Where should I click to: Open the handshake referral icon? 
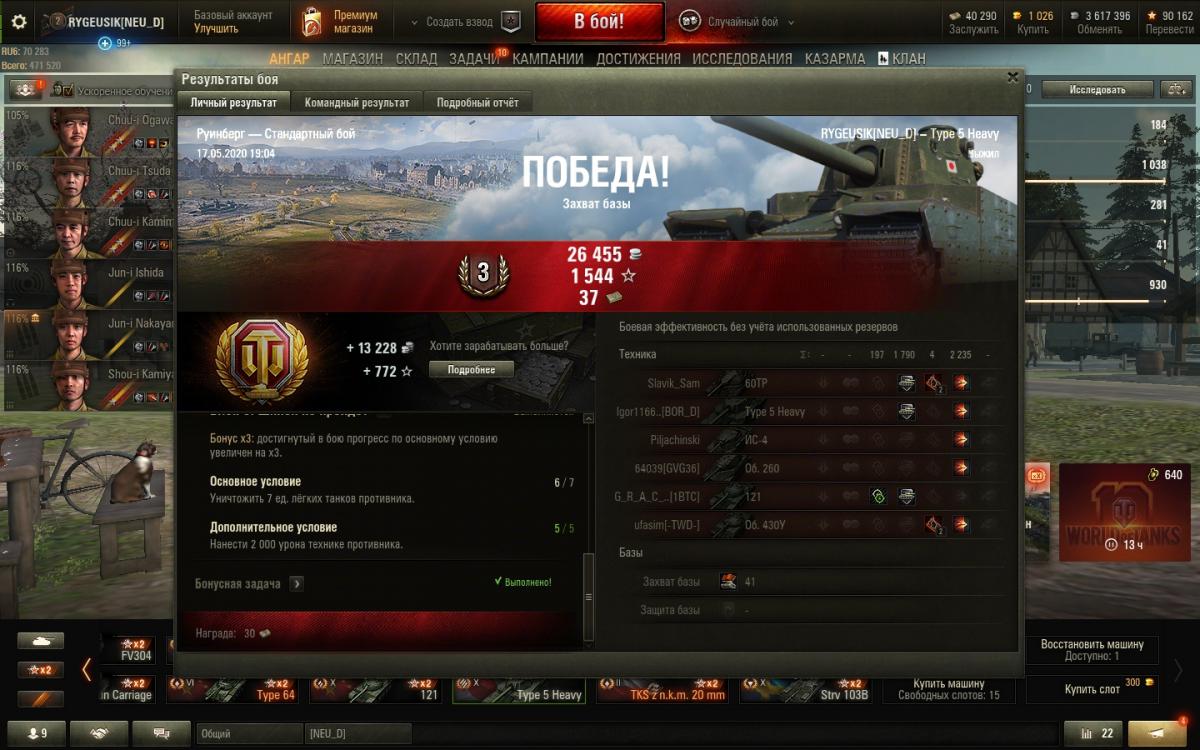tap(100, 733)
